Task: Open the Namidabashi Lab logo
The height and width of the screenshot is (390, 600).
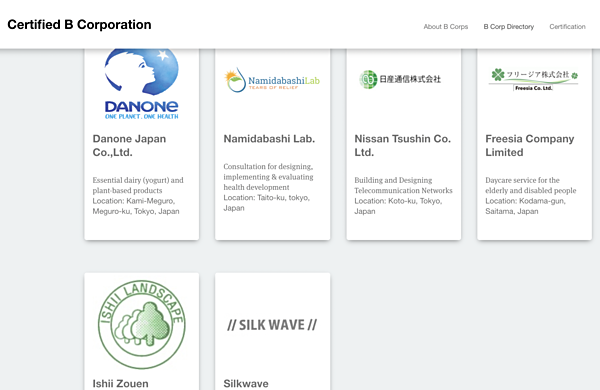Action: pyautogui.click(x=272, y=80)
